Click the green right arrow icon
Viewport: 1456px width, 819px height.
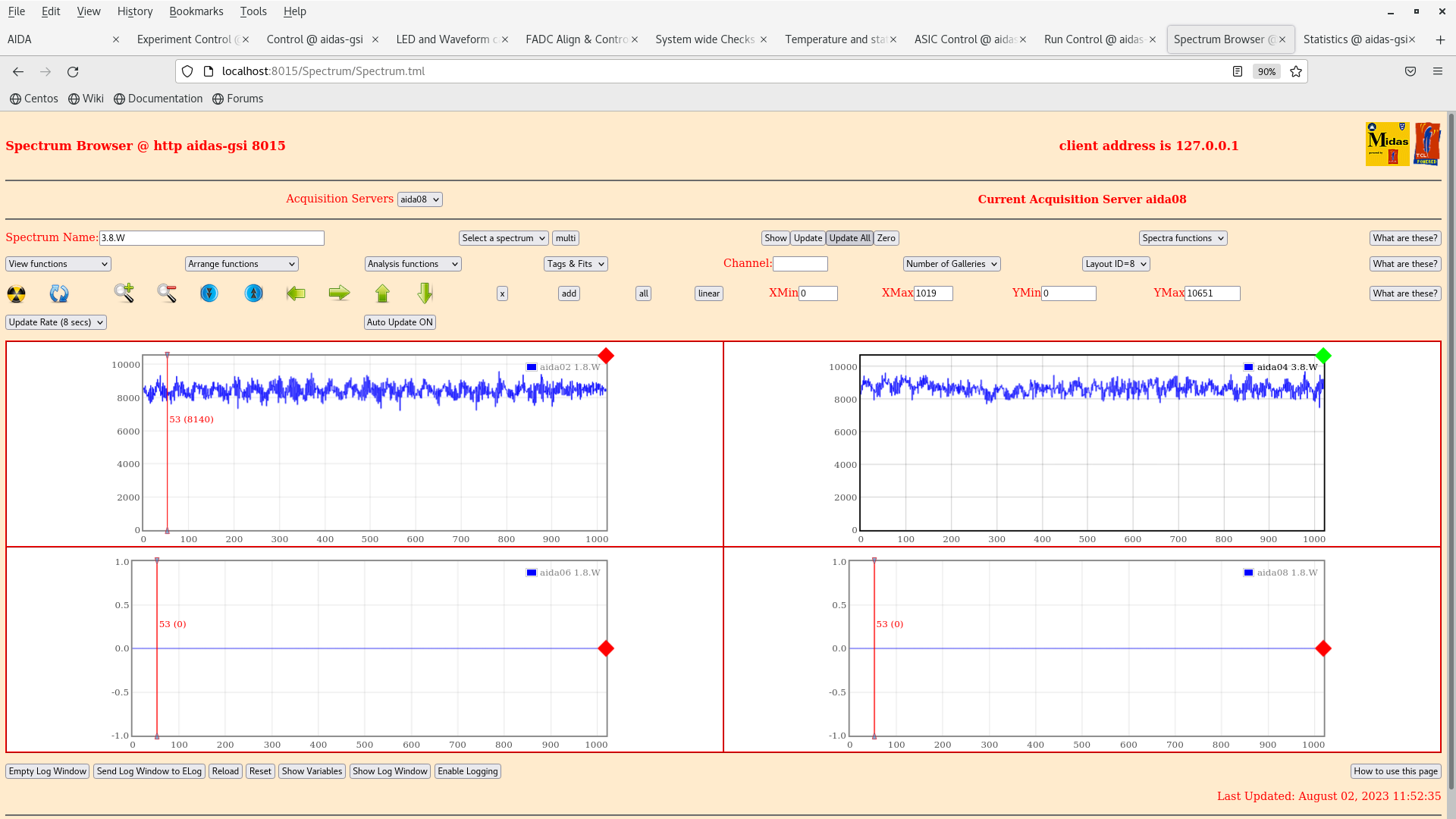(x=339, y=293)
